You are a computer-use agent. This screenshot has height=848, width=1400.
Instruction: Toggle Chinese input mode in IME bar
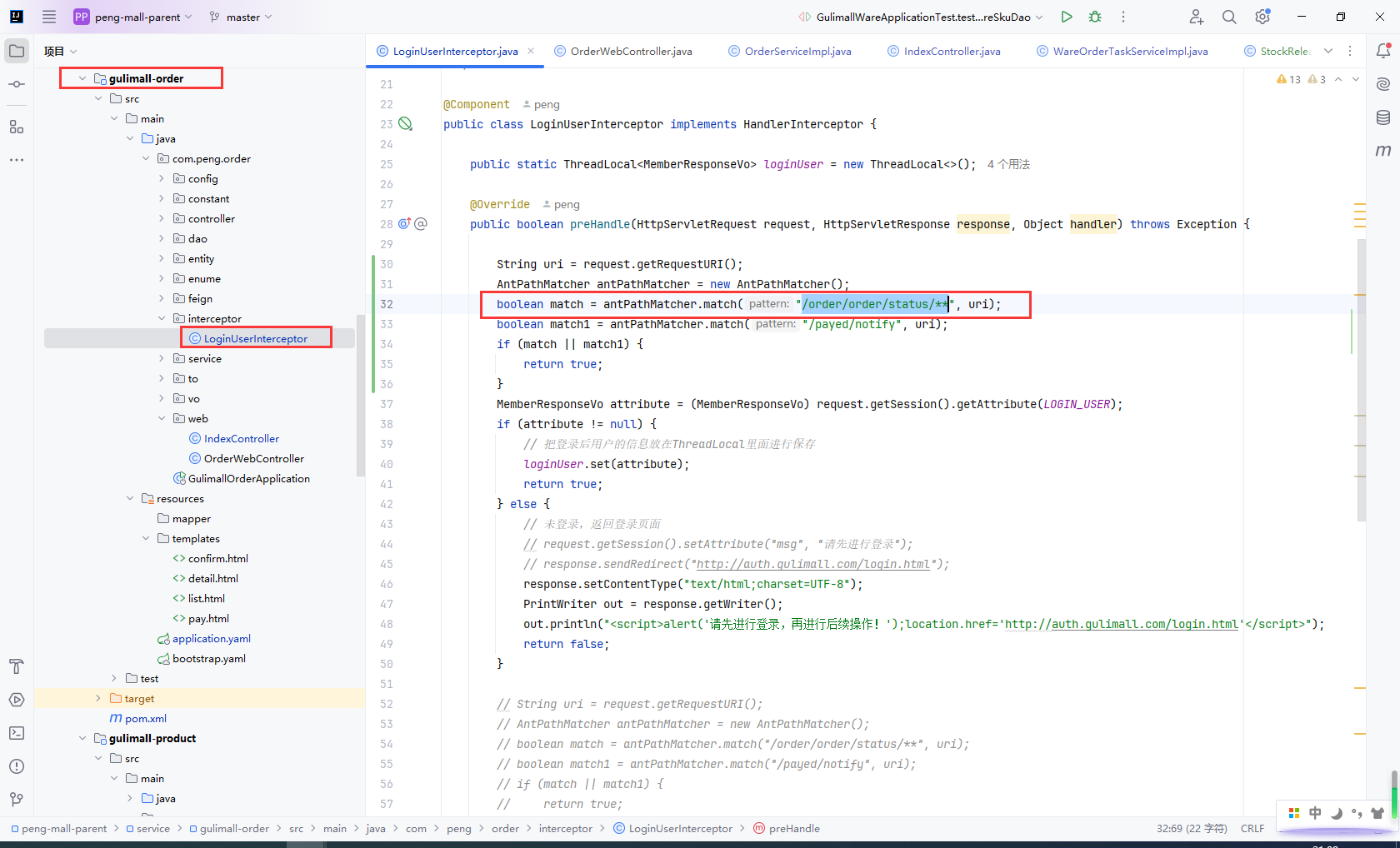tap(1315, 813)
